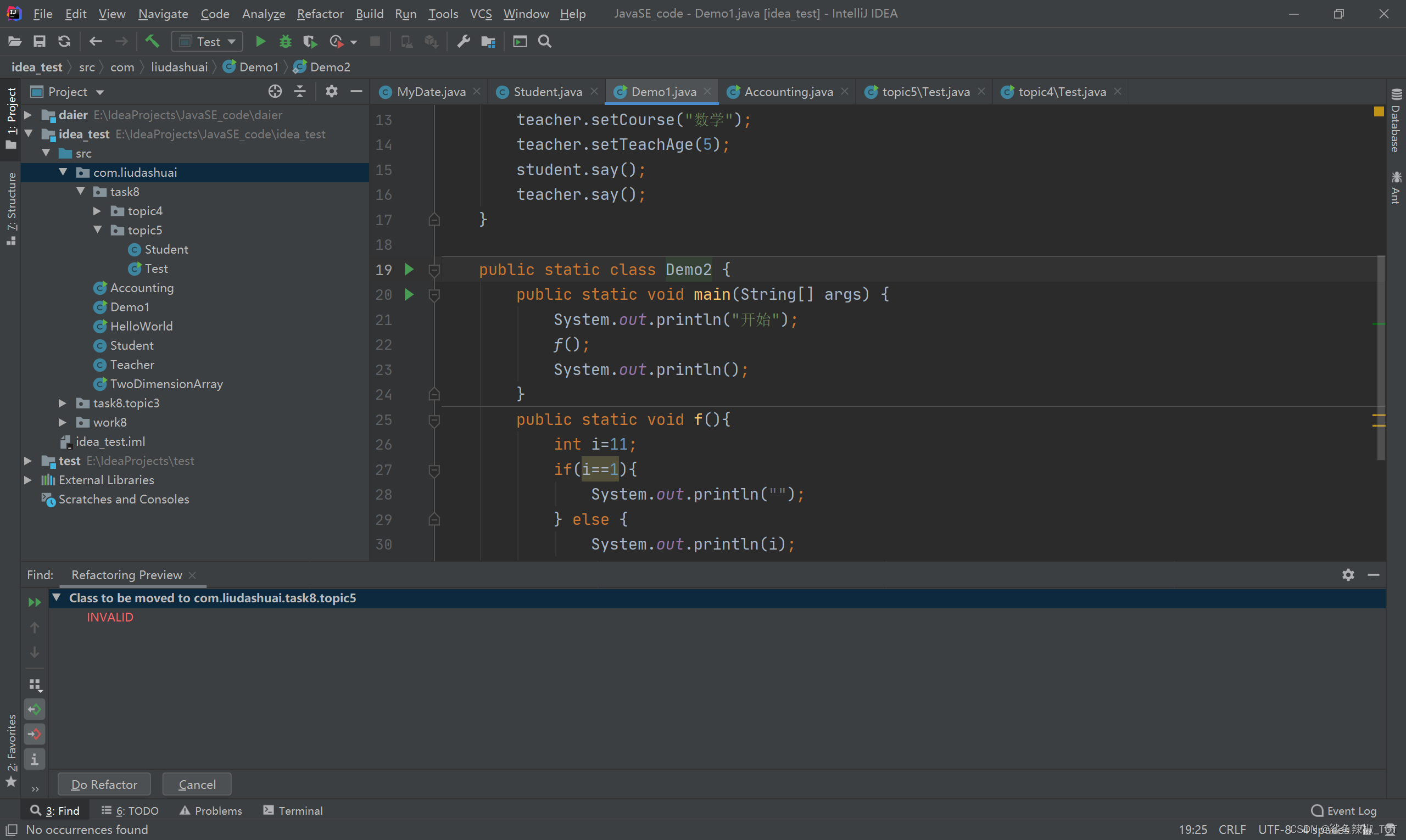Toggle the Structure tool window
Viewport: 1406px width, 840px height.
tap(12, 208)
